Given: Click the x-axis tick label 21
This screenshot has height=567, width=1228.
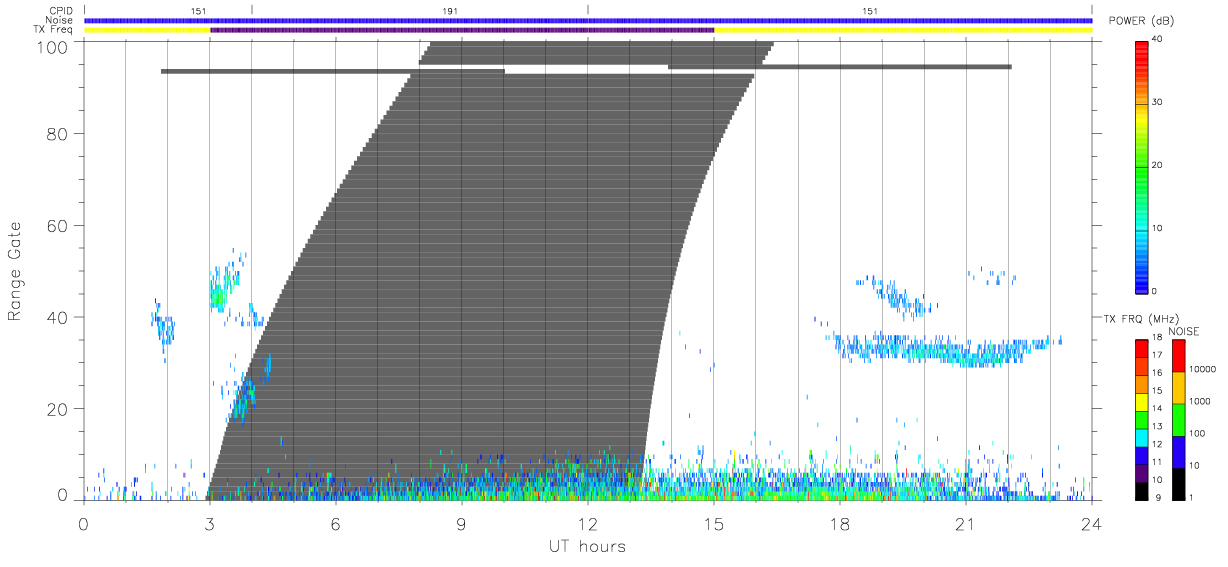Looking at the screenshot, I should (x=965, y=523).
